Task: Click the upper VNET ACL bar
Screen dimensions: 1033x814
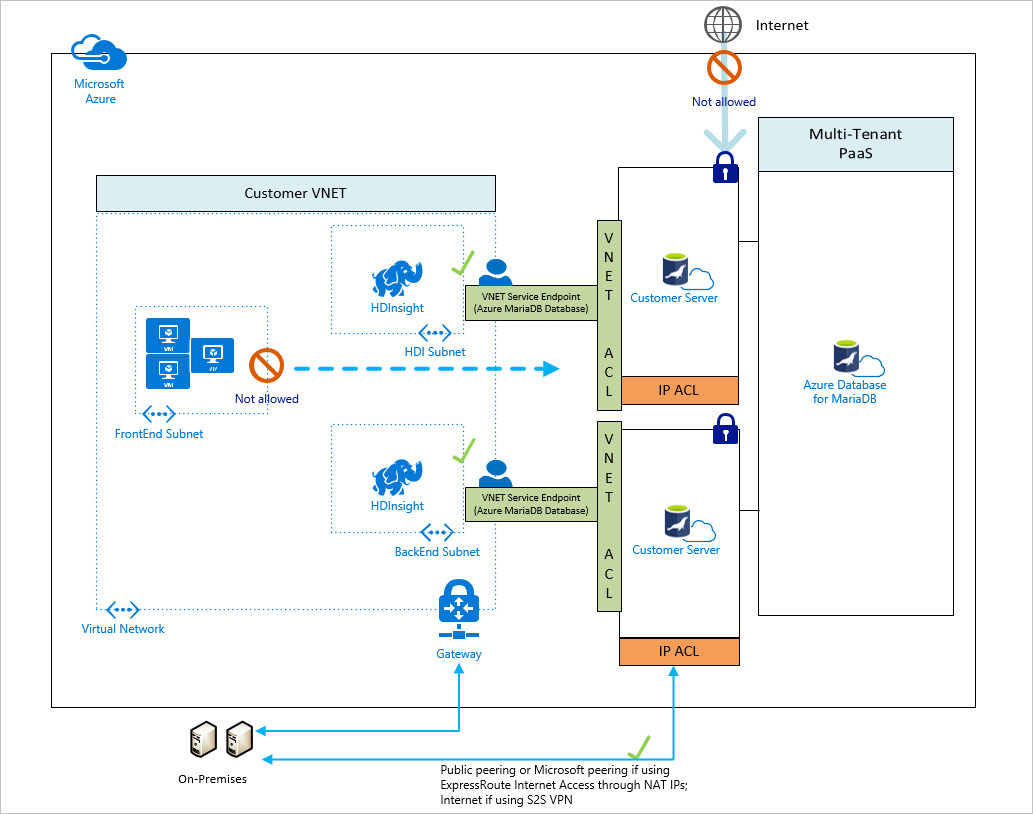Action: (609, 315)
